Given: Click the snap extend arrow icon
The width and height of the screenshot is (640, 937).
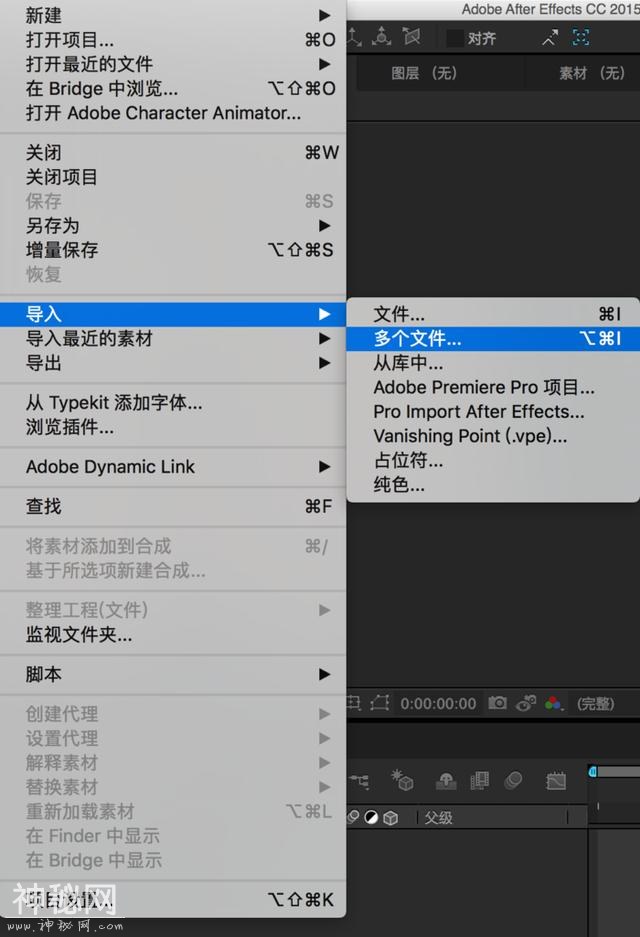Looking at the screenshot, I should tap(550, 38).
